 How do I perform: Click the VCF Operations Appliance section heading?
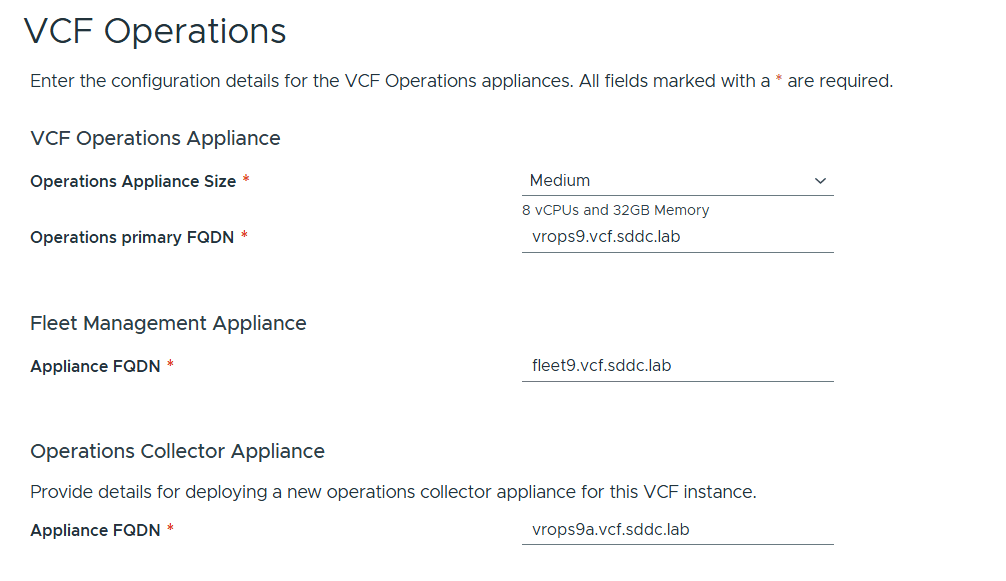pyautogui.click(x=155, y=138)
